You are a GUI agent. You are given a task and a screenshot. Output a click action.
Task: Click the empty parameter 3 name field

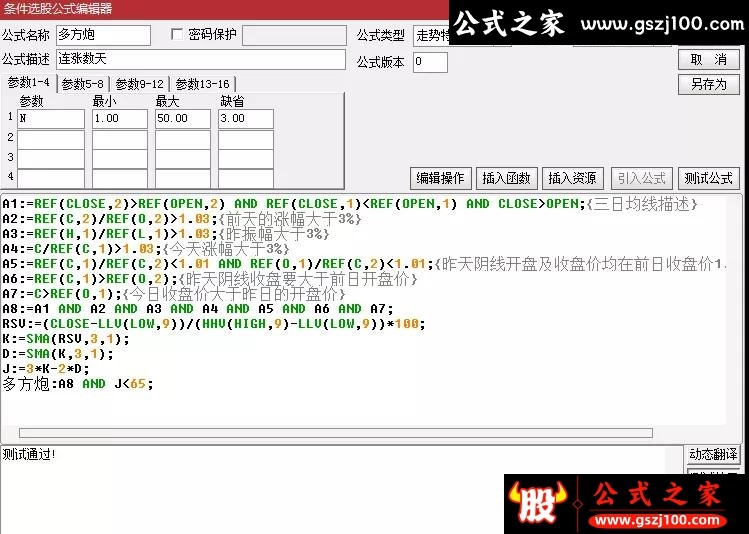tap(51, 159)
